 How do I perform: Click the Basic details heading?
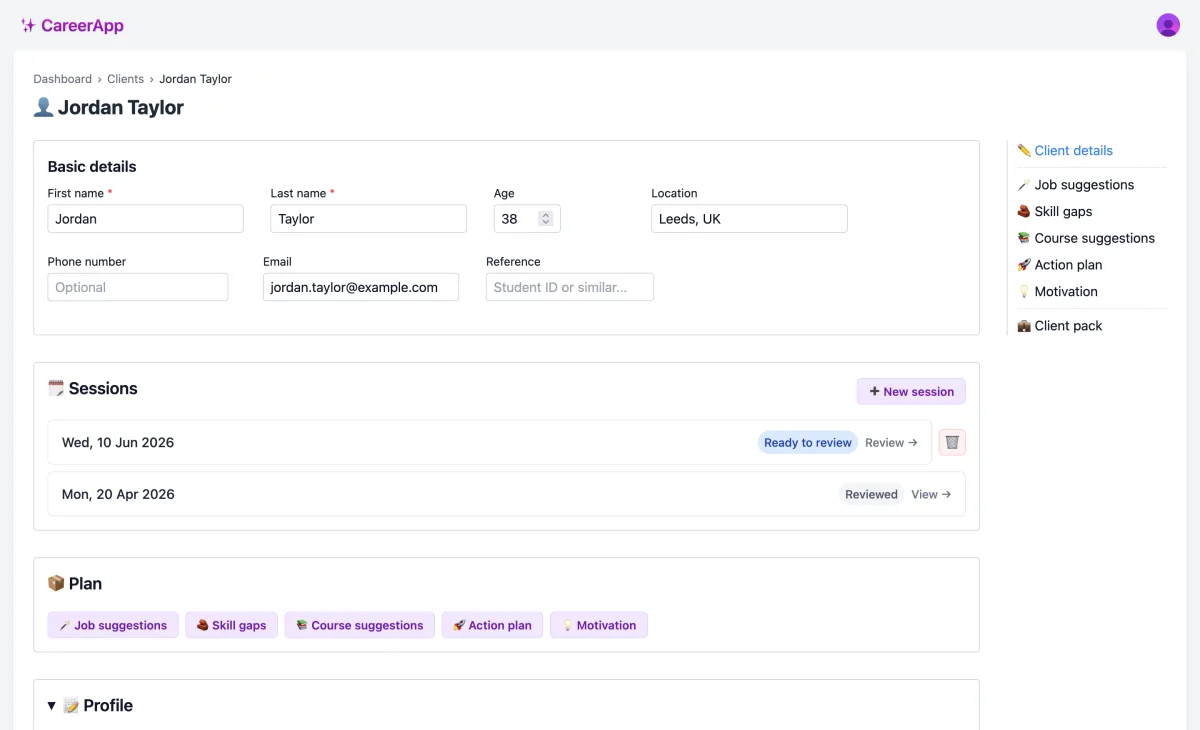click(92, 167)
